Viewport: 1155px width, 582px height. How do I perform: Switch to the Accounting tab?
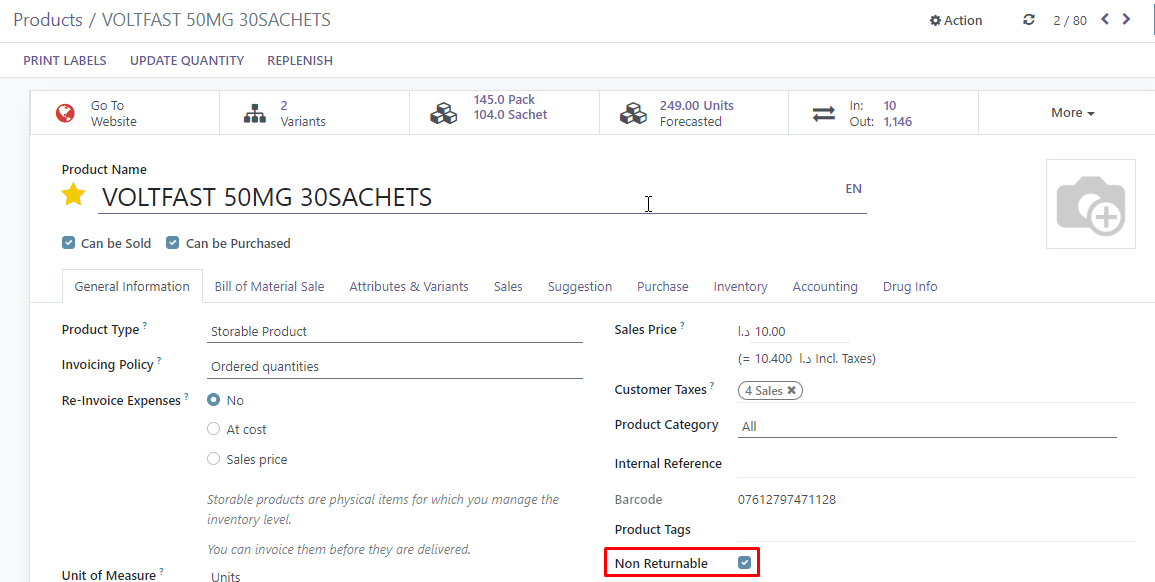tap(825, 287)
